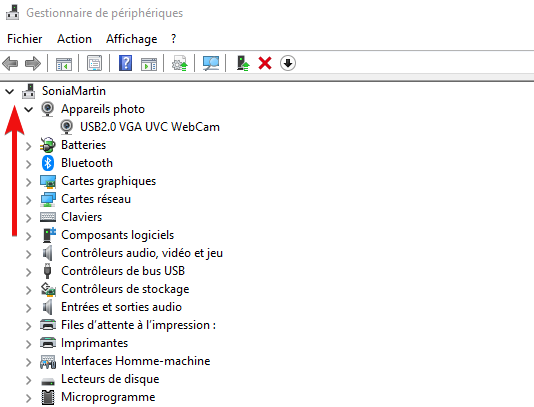Open the ? help menu
The height and width of the screenshot is (407, 534).
pos(173,39)
